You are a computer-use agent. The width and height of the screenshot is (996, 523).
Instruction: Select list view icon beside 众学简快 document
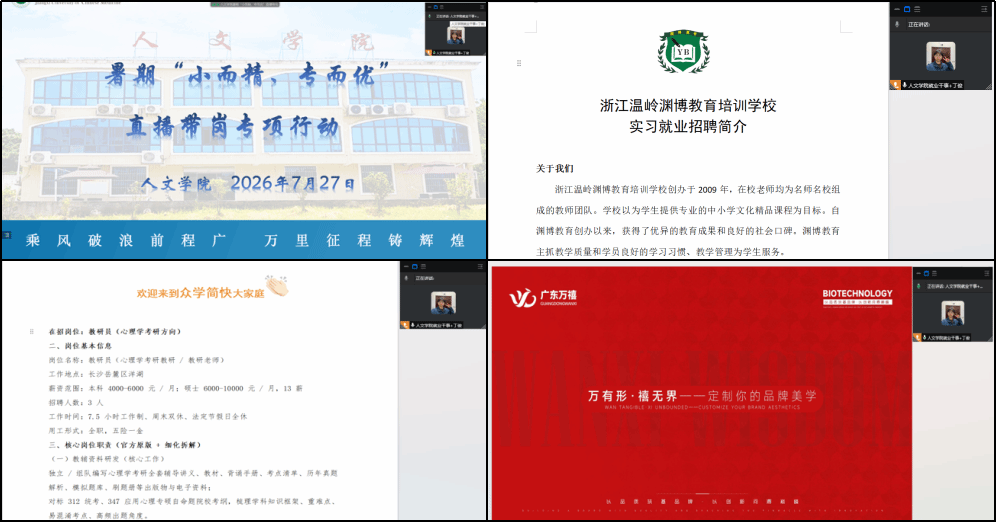click(423, 266)
